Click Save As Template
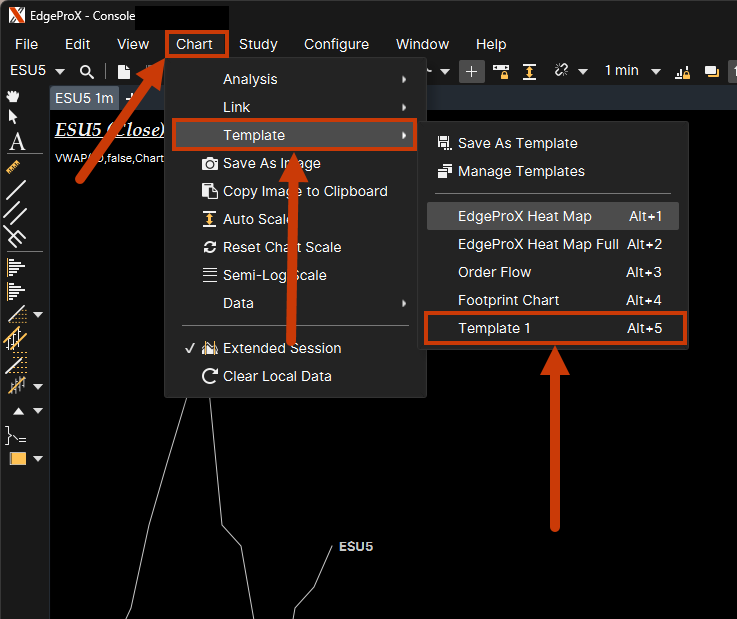Screen dimensions: 737x619 (517, 143)
